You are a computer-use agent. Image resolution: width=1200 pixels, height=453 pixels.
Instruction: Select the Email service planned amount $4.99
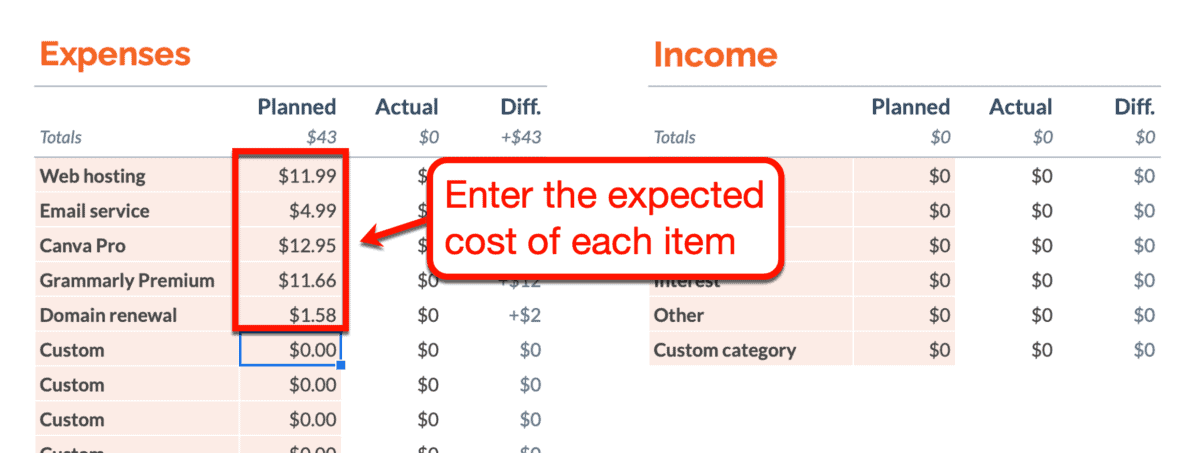pos(288,211)
